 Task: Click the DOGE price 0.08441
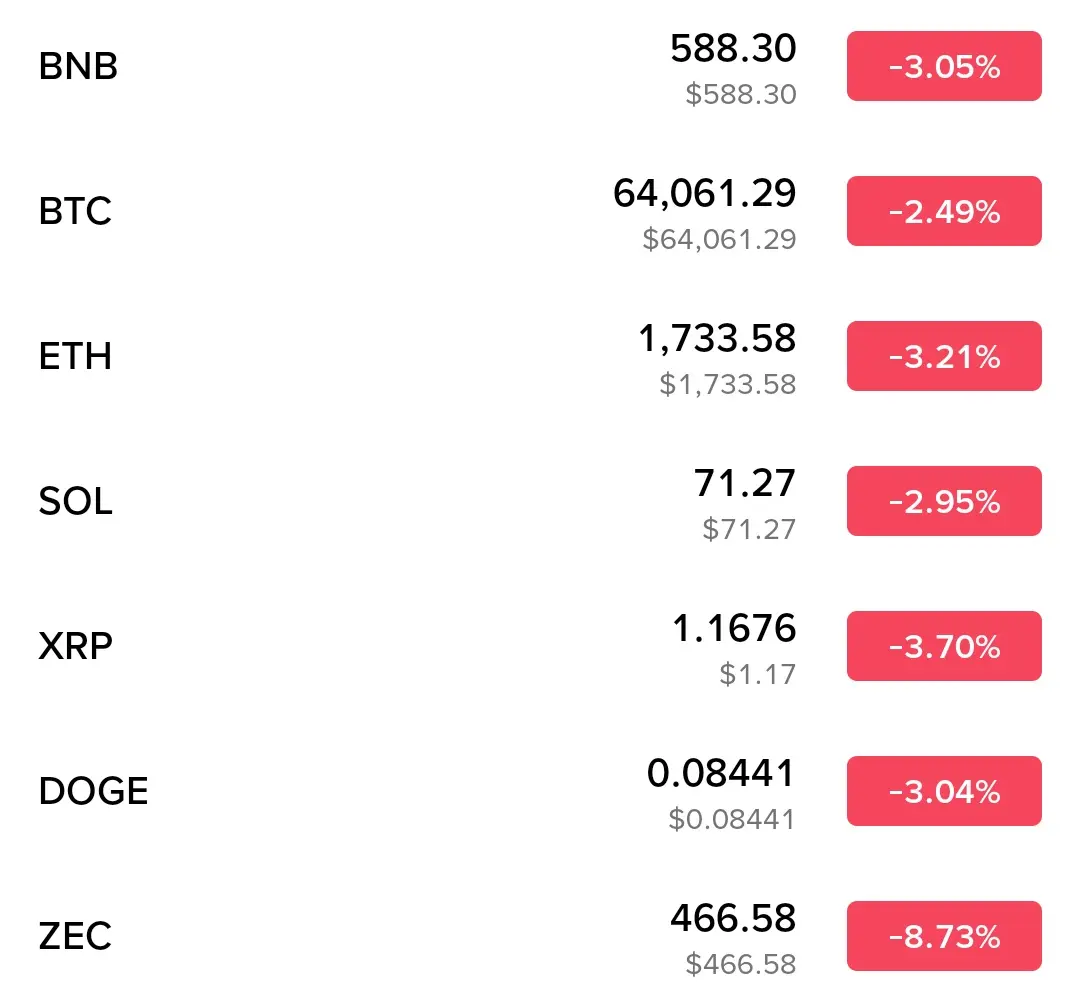pos(721,773)
